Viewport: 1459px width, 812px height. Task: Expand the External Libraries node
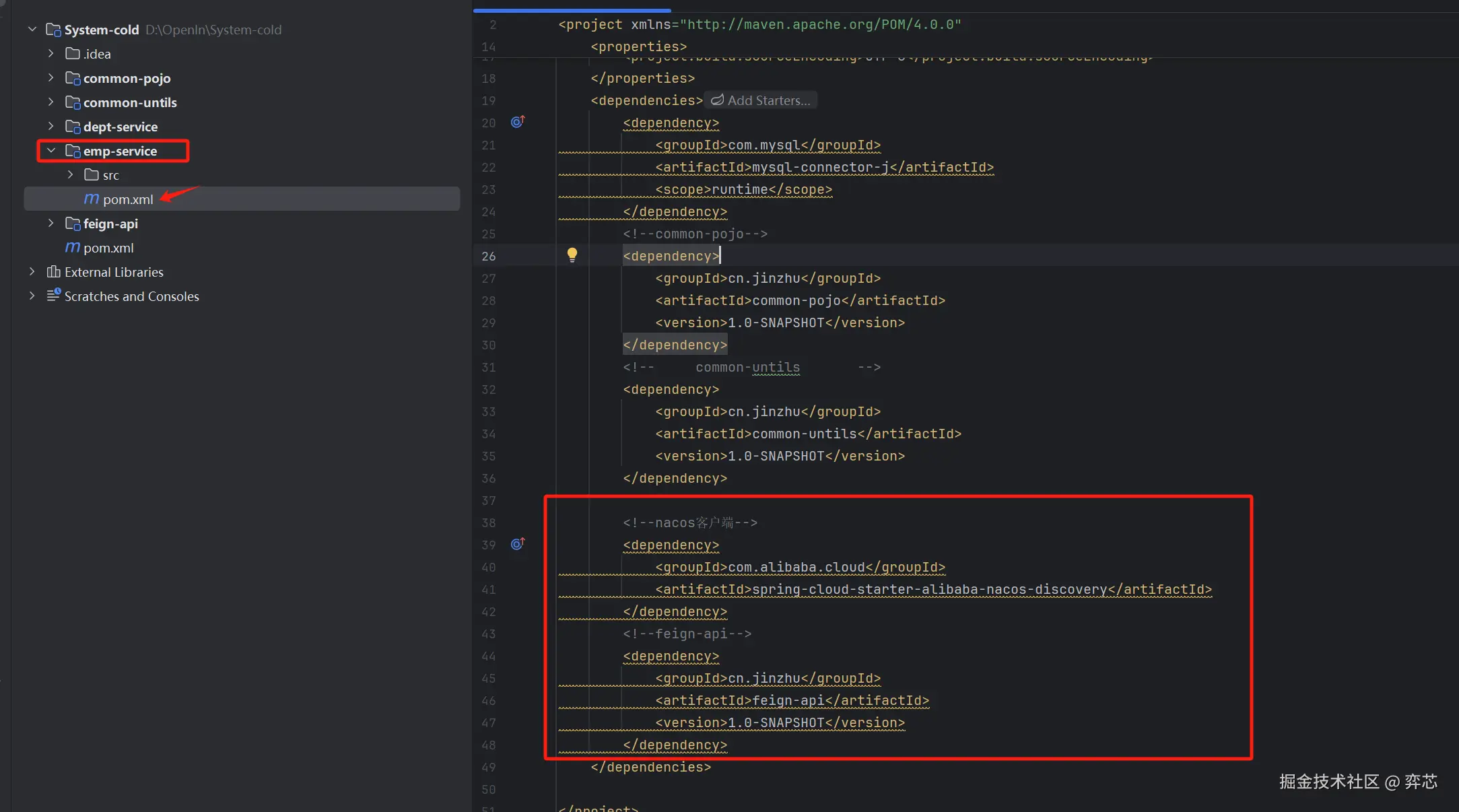coord(32,272)
